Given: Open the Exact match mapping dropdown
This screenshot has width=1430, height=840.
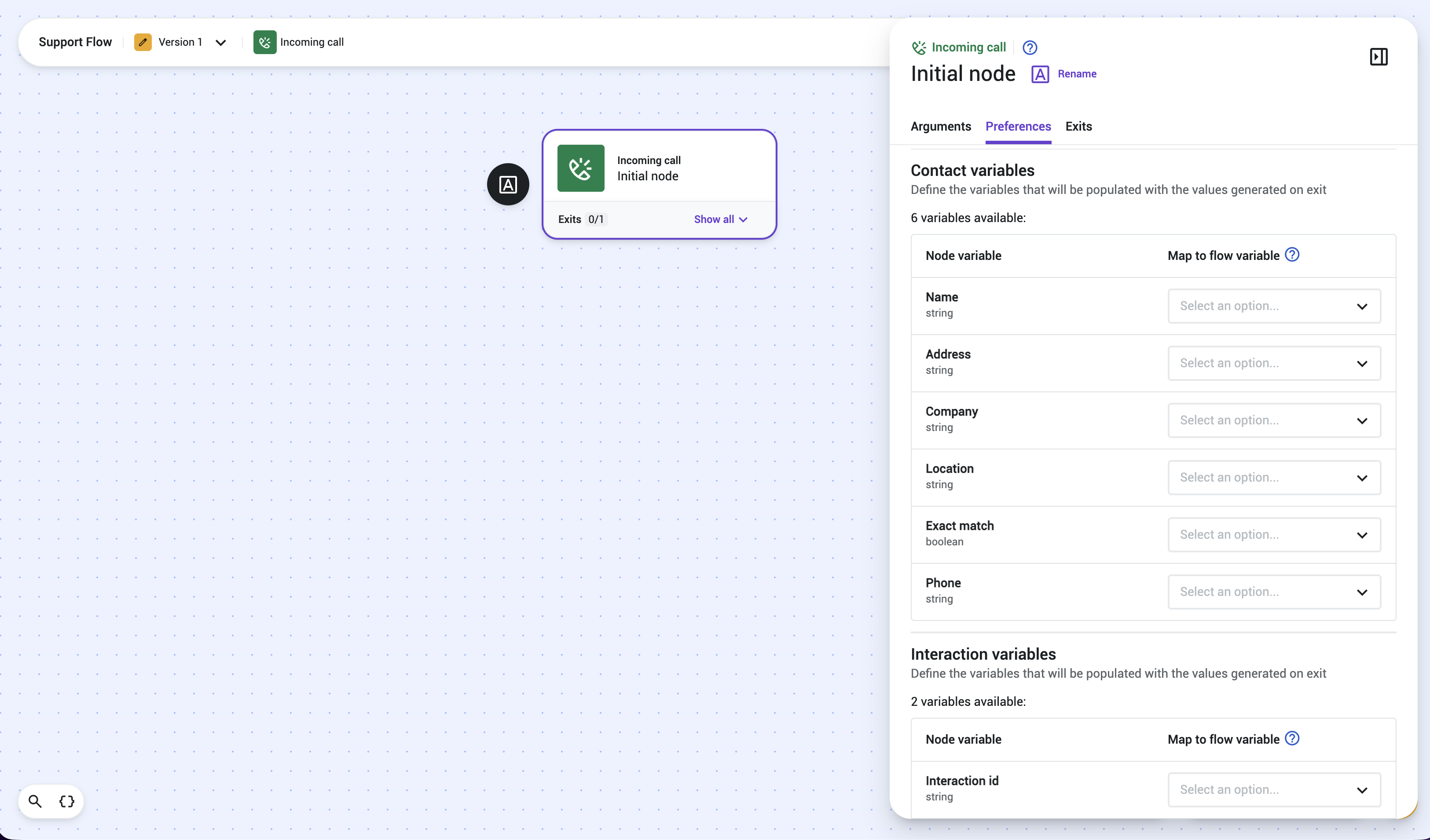Looking at the screenshot, I should 1274,535.
